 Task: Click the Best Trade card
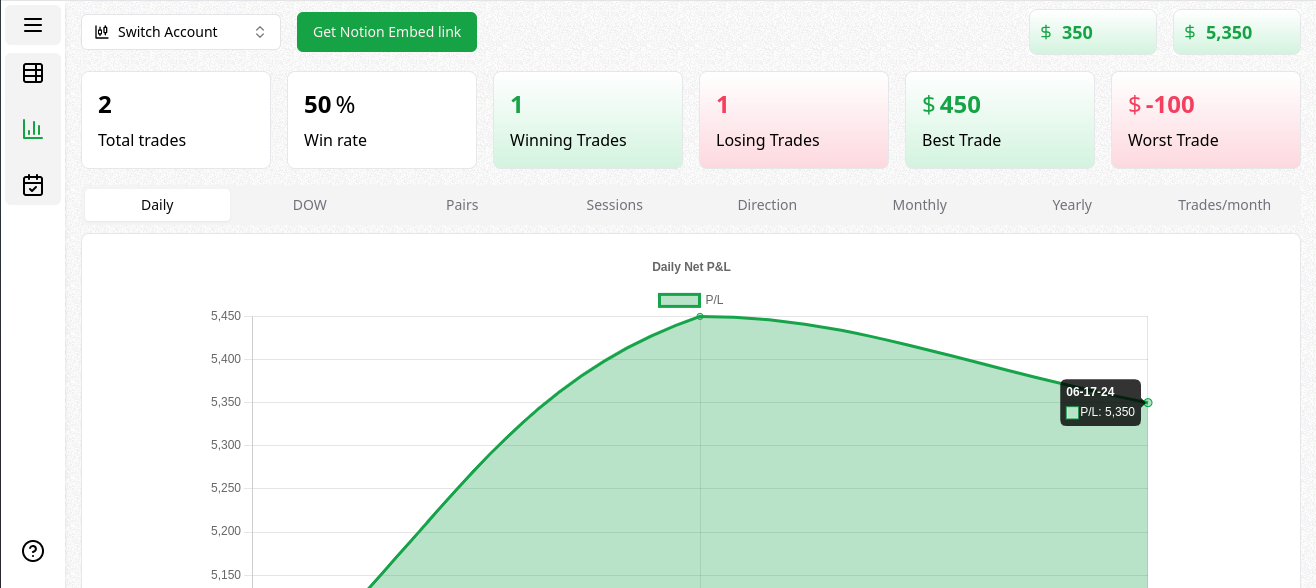click(x=1000, y=120)
